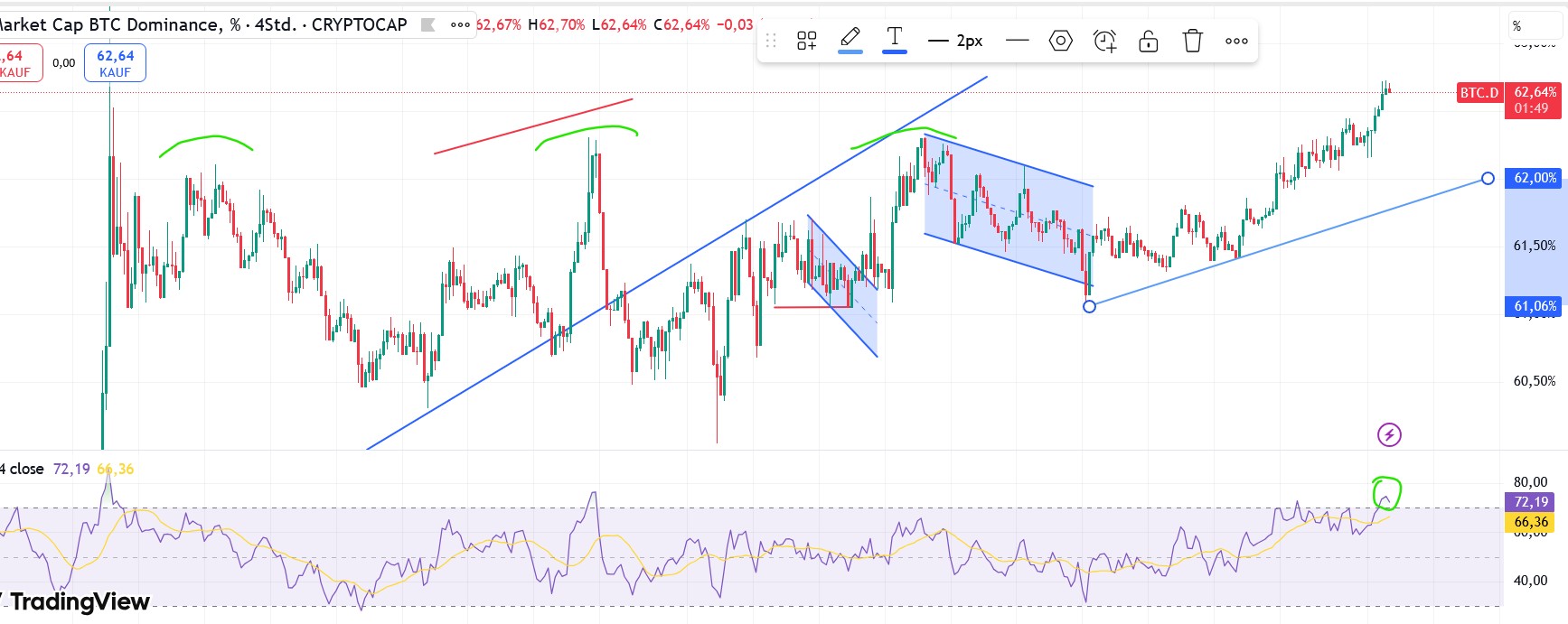Click the red 62,64% current price label
The width and height of the screenshot is (1568, 624).
1535,99
